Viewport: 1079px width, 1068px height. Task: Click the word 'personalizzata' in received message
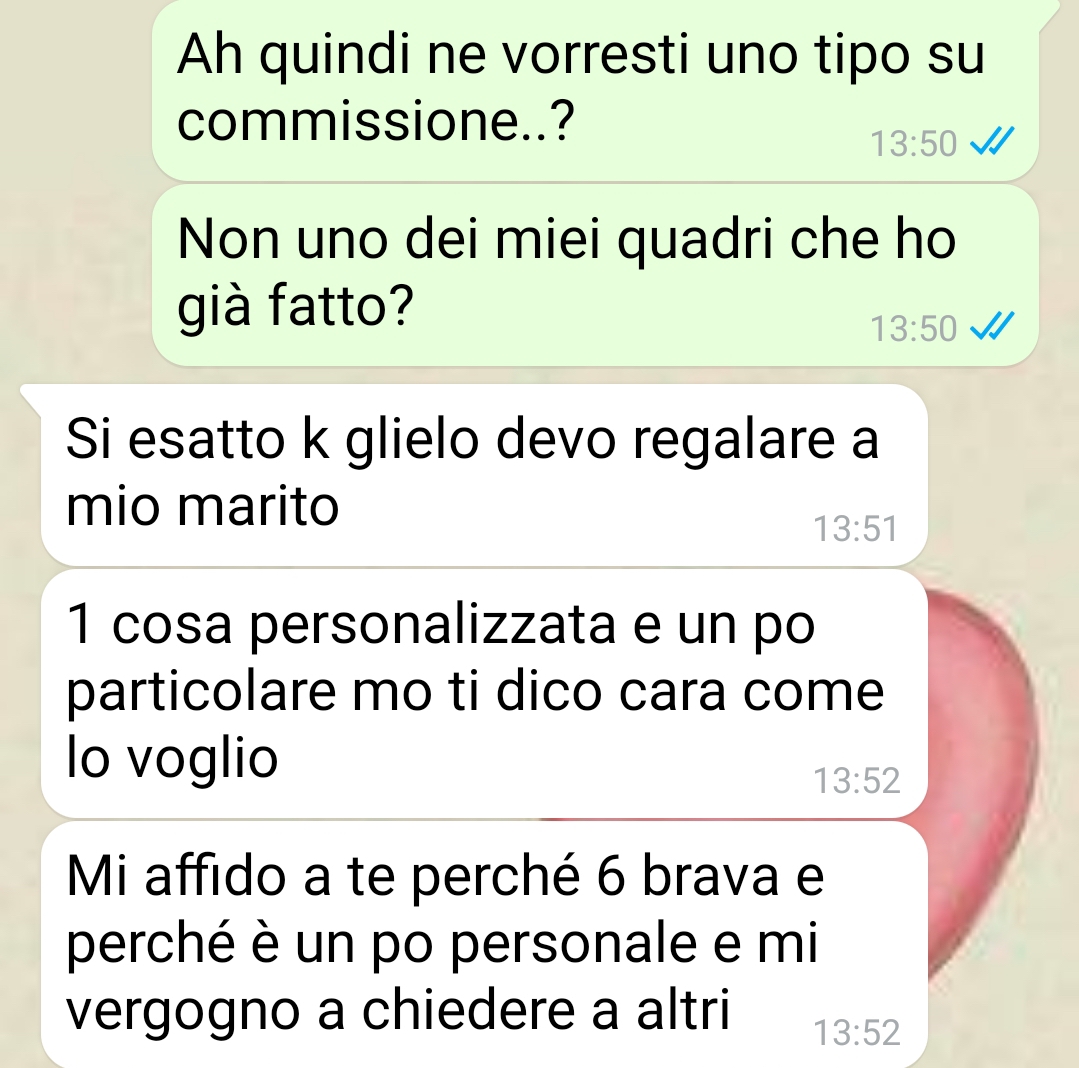(x=433, y=626)
